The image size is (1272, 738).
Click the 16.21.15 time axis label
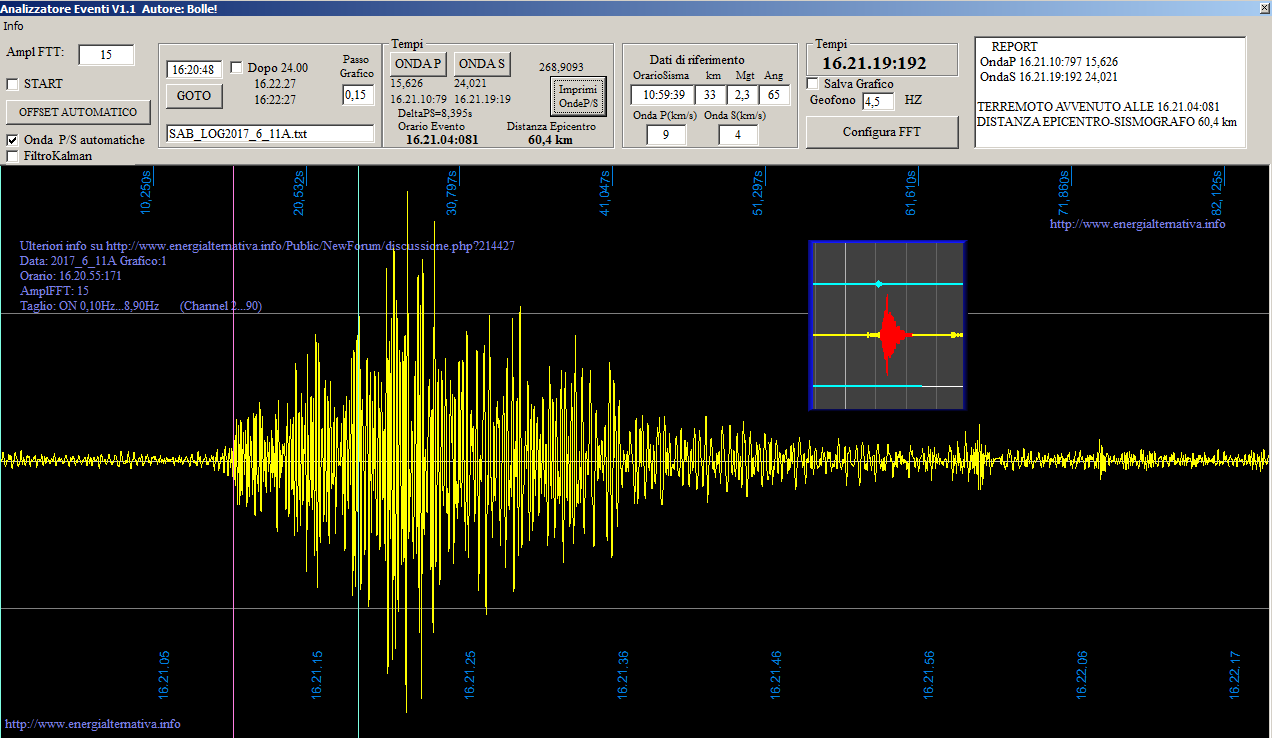[317, 675]
